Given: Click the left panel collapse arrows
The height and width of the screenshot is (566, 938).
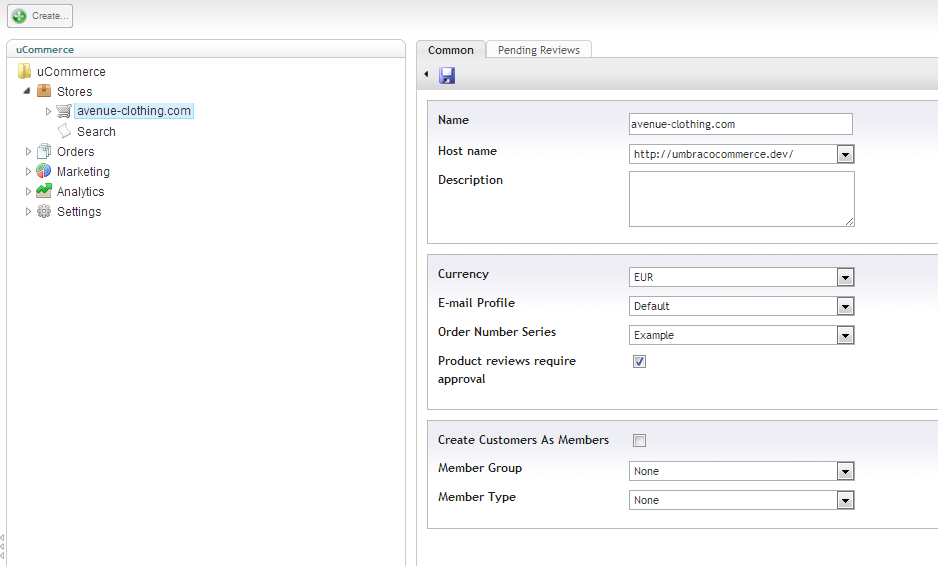Looking at the screenshot, I should 2,546.
